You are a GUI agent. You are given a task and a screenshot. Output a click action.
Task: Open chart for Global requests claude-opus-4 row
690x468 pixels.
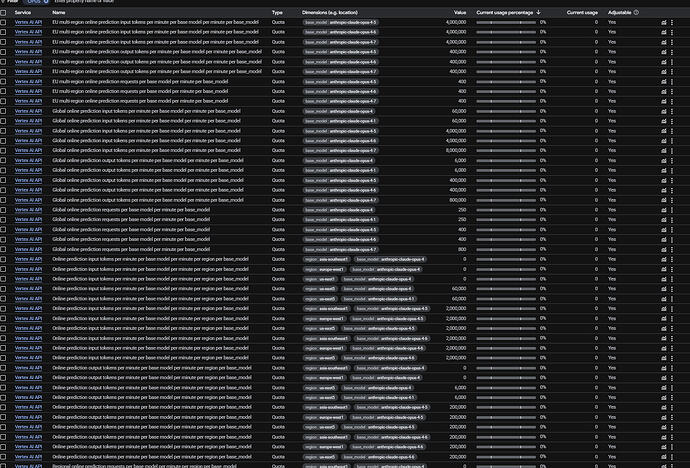pos(664,210)
